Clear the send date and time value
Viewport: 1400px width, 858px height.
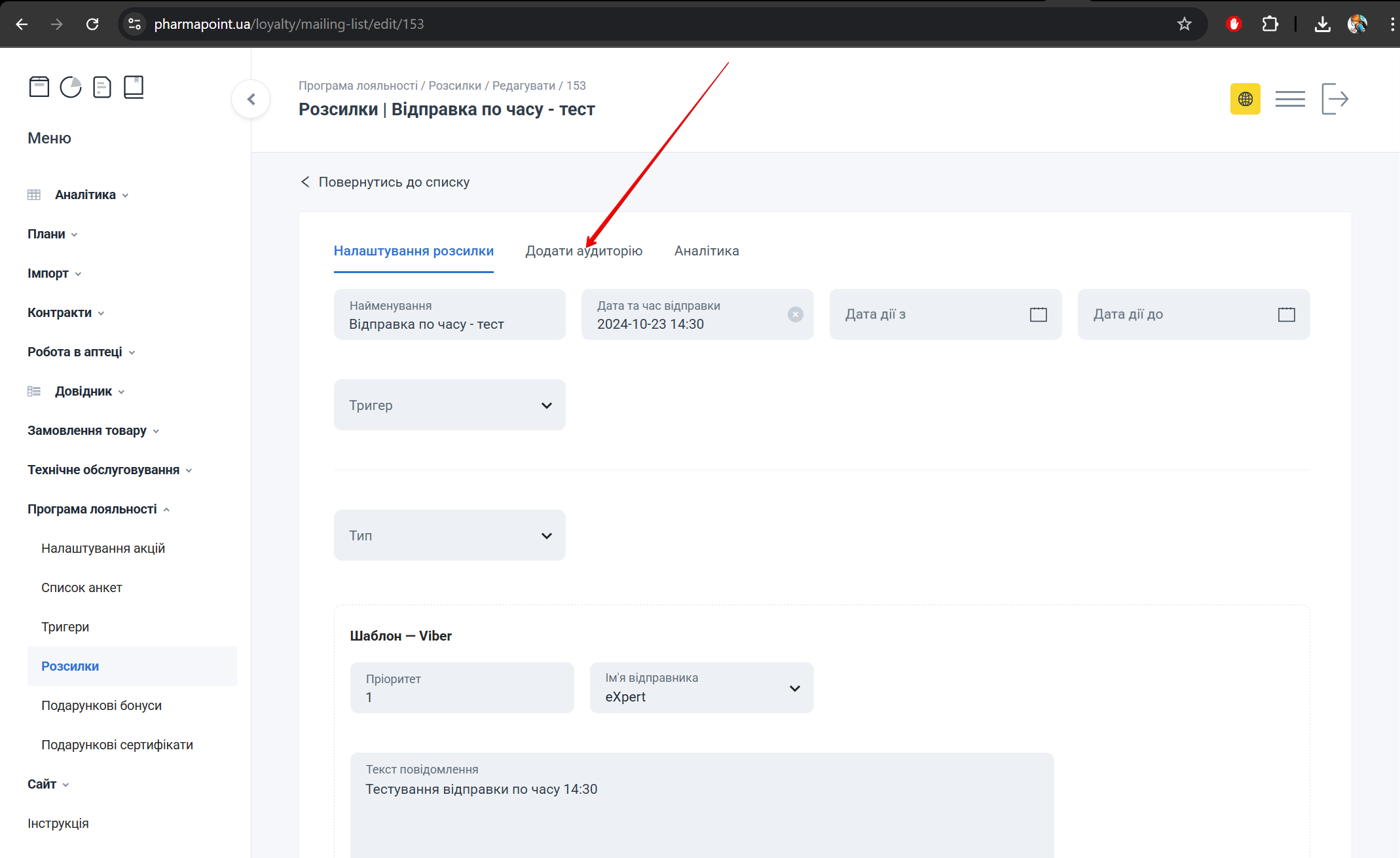pos(795,314)
